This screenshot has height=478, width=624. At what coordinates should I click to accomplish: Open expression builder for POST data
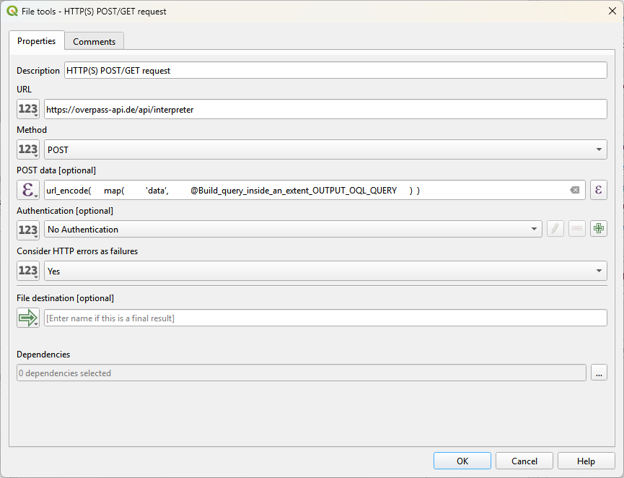599,190
